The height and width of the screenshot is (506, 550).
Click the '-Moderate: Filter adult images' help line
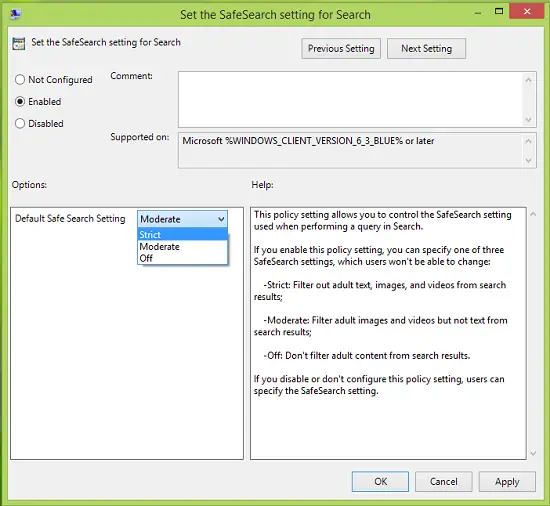tap(381, 326)
